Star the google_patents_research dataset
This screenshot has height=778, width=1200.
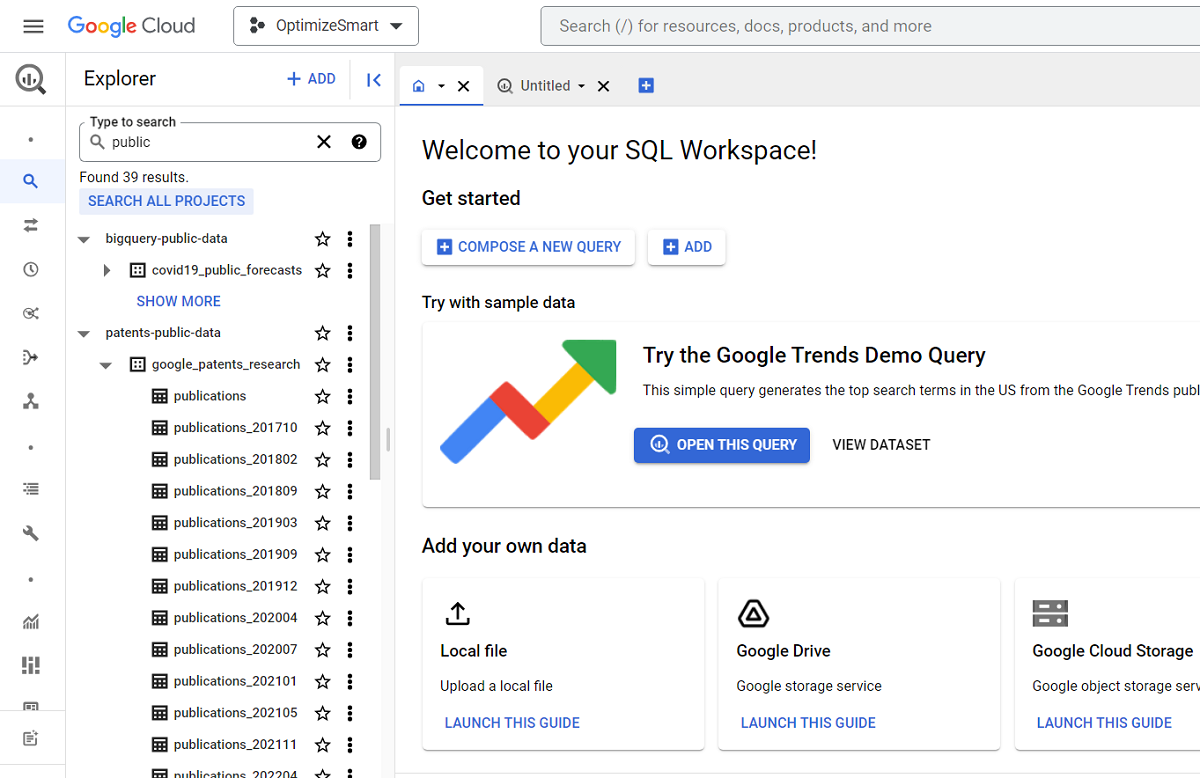[x=322, y=365]
